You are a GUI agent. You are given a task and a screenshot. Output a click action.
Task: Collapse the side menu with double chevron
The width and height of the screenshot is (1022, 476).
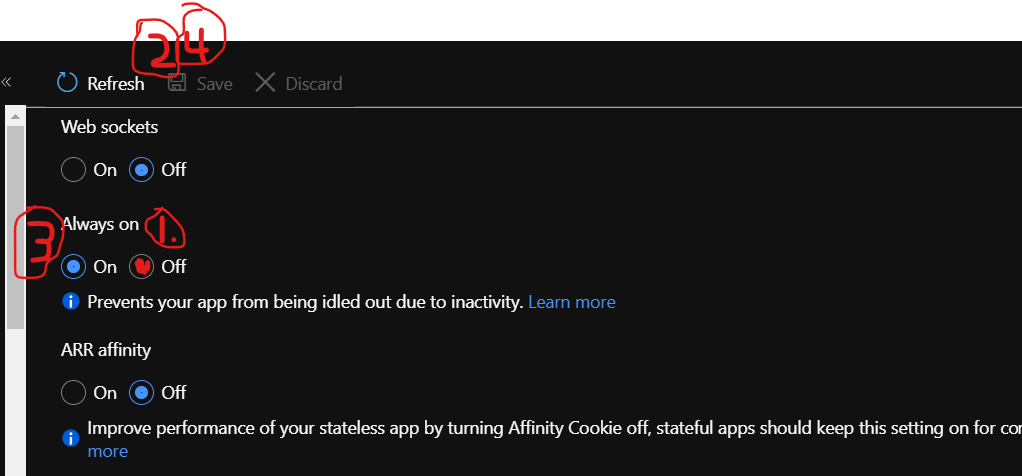coord(7,82)
